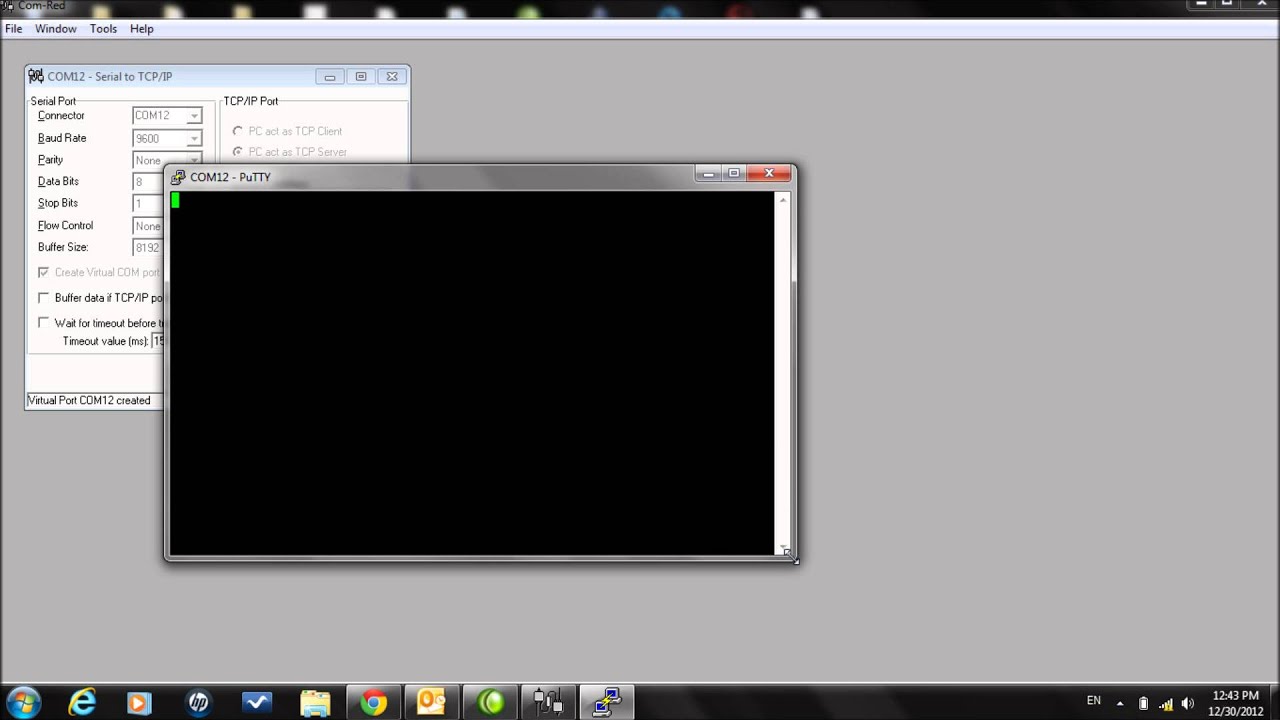Click the 'Virtual Port COM12 created' status text

89,400
